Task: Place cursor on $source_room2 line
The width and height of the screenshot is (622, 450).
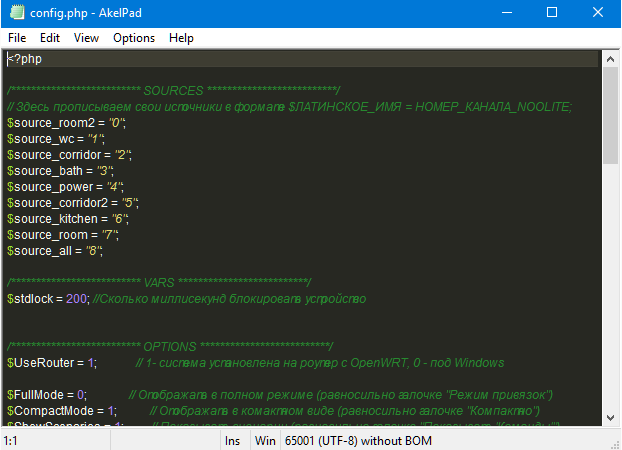Action: click(x=66, y=123)
